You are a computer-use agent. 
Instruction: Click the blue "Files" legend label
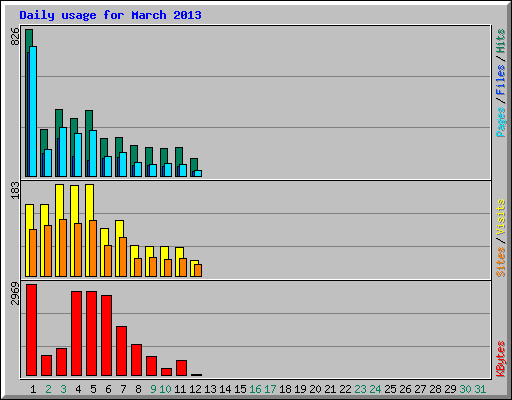coord(500,79)
